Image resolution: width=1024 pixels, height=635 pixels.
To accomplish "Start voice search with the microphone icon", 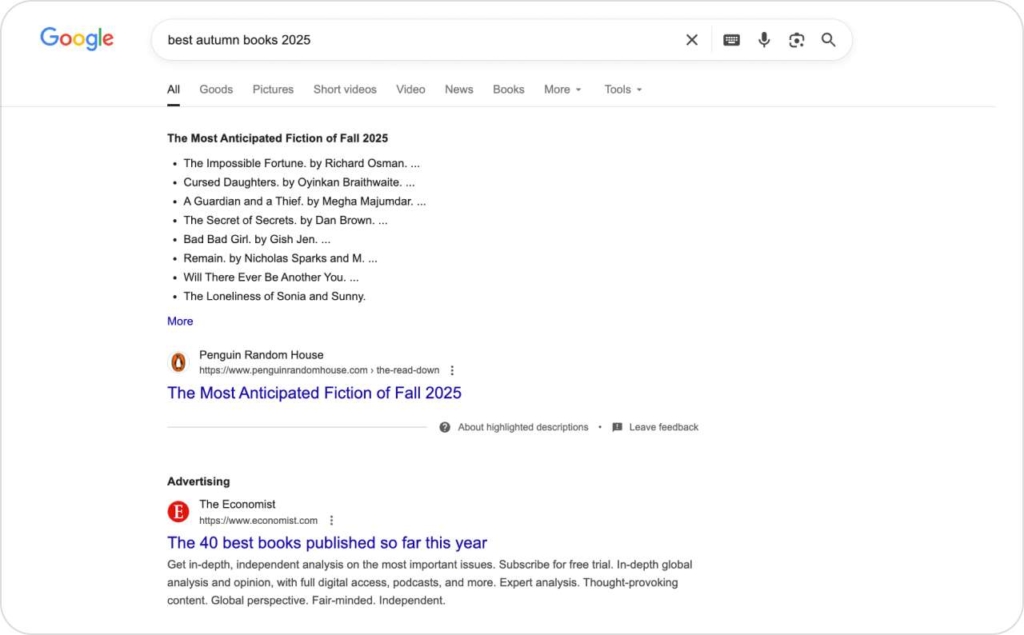I will [764, 40].
